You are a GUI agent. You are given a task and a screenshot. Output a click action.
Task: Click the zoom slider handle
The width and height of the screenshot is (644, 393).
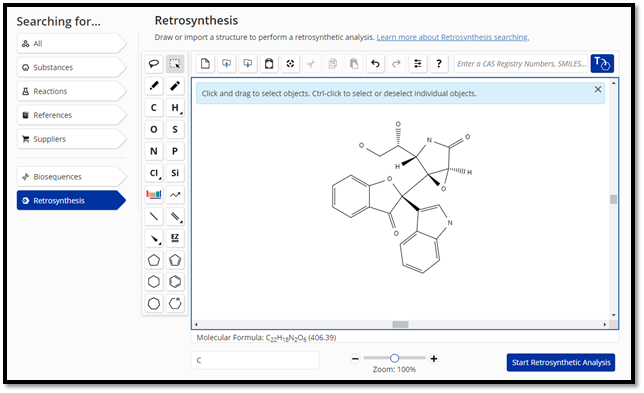(394, 359)
